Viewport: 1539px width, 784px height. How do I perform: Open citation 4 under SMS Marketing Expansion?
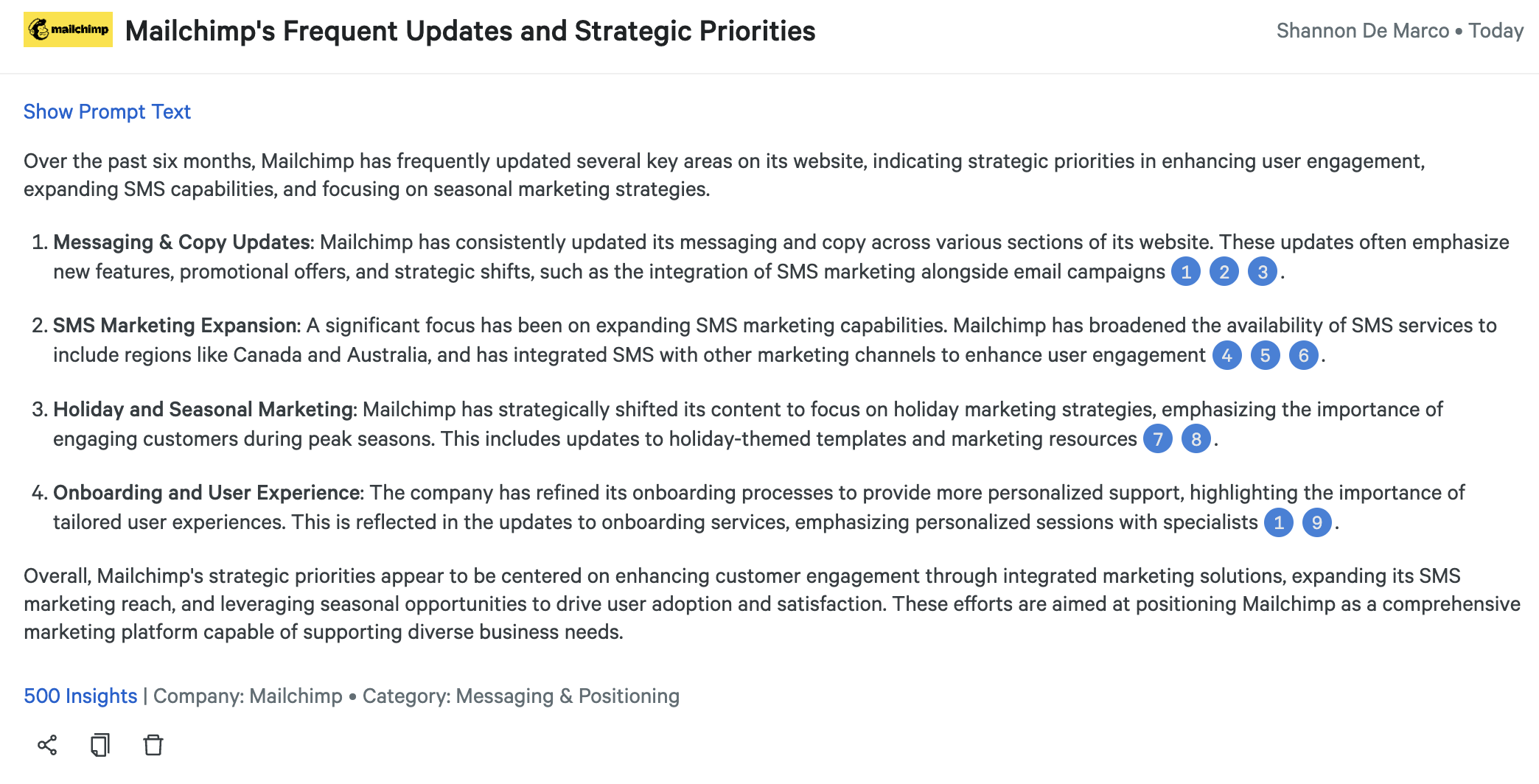point(1227,356)
